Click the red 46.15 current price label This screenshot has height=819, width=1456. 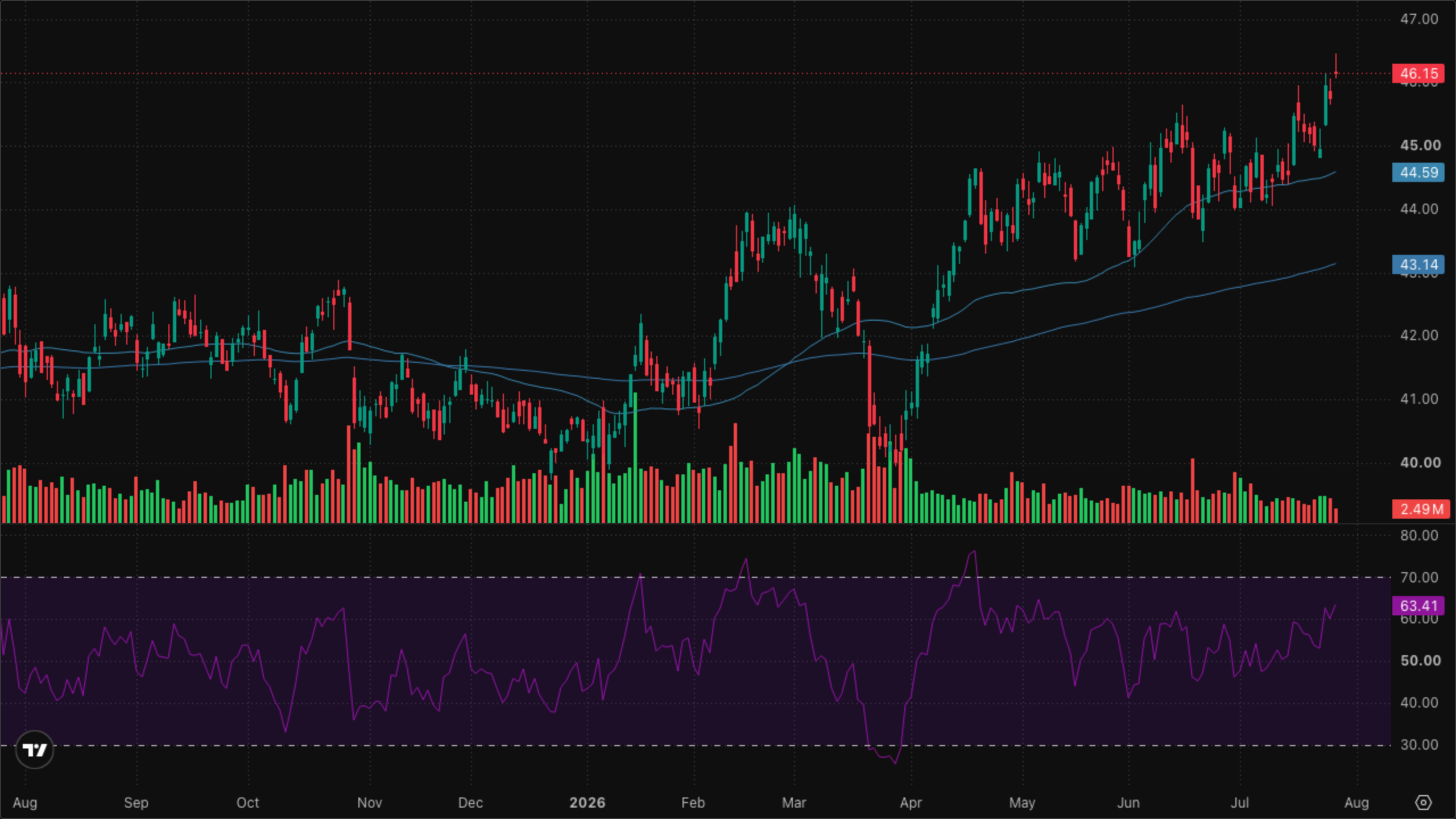(1418, 73)
